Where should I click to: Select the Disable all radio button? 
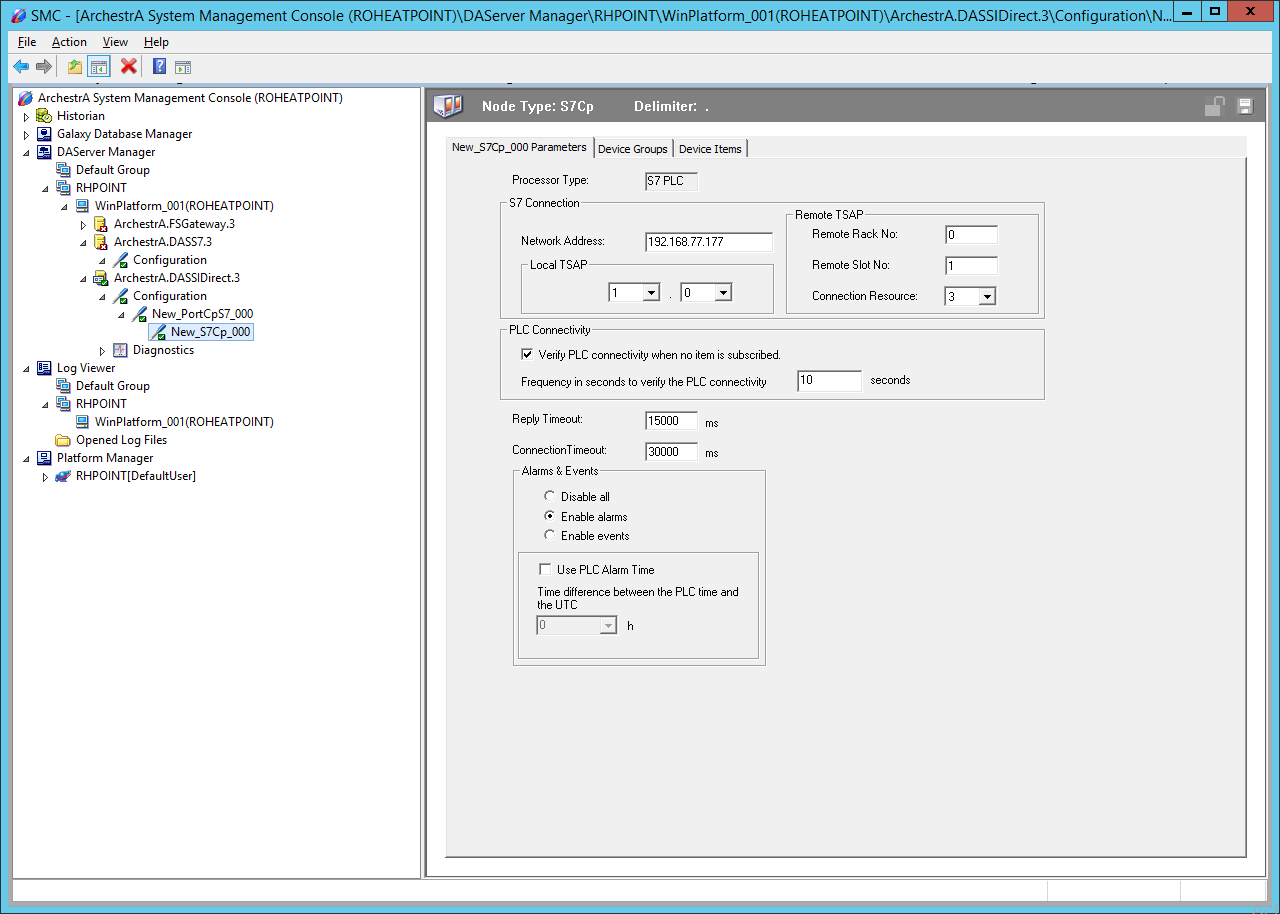550,496
